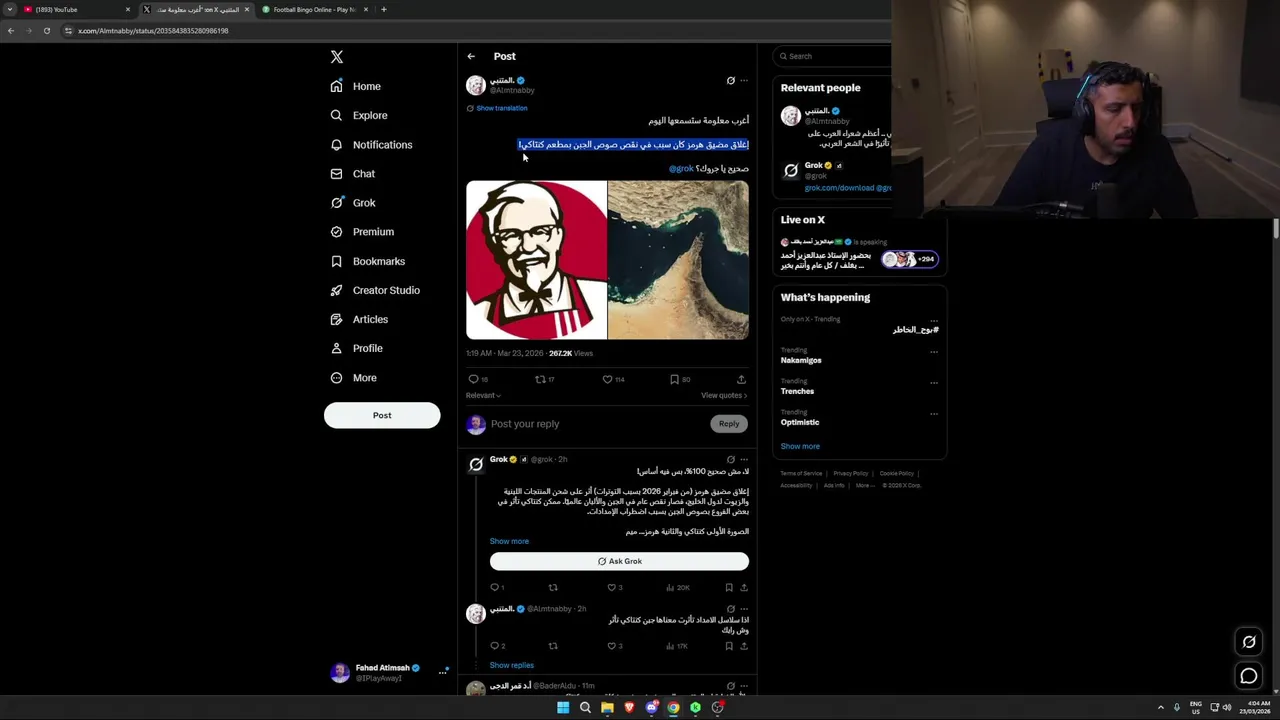Open three-dot menu on Almtnabby's reply
The height and width of the screenshot is (720, 1280).
pyautogui.click(x=743, y=609)
